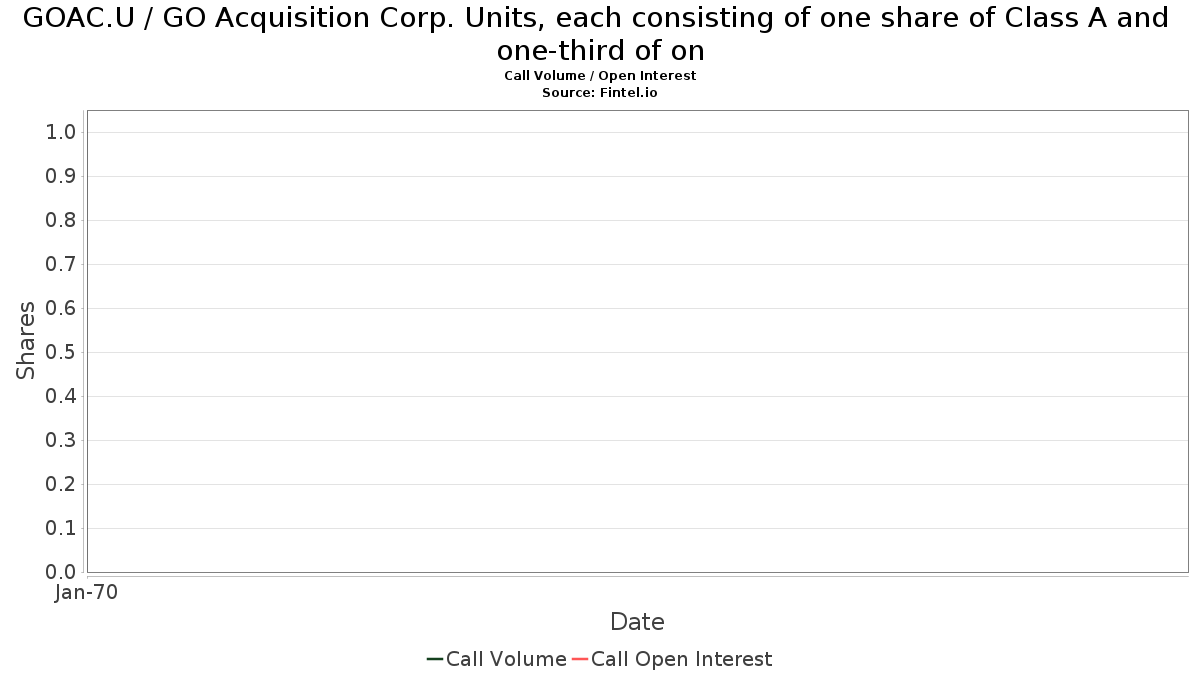This screenshot has height=675, width=1200.
Task: Open the Source: Fintel.io credit text
Action: click(600, 92)
